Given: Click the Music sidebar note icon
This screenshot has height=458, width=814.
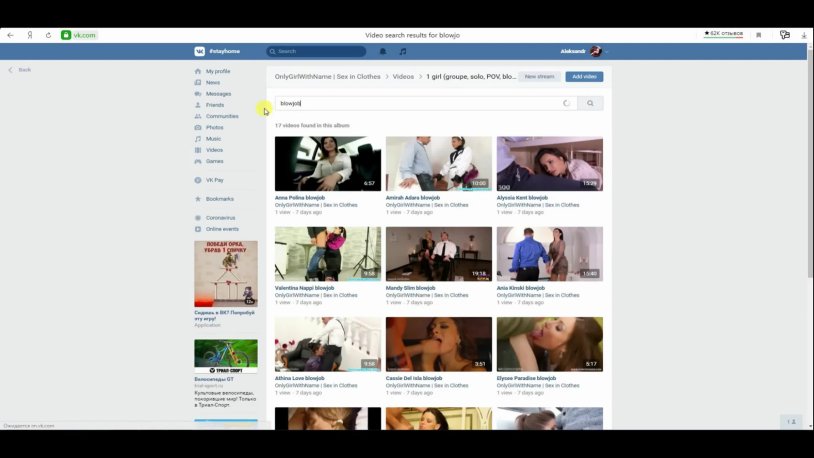Looking at the screenshot, I should [198, 139].
